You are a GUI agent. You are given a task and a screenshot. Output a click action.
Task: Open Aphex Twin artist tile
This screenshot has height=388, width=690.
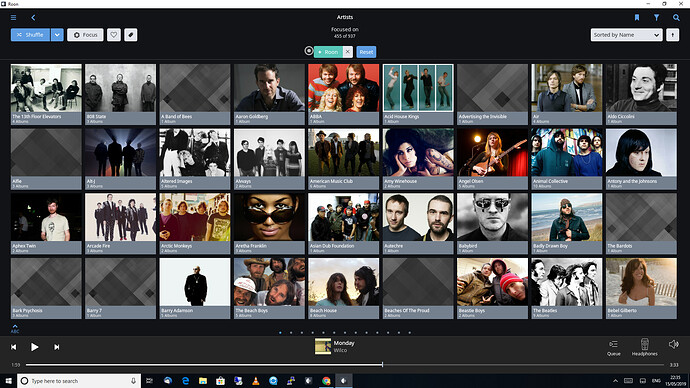[x=46, y=223]
